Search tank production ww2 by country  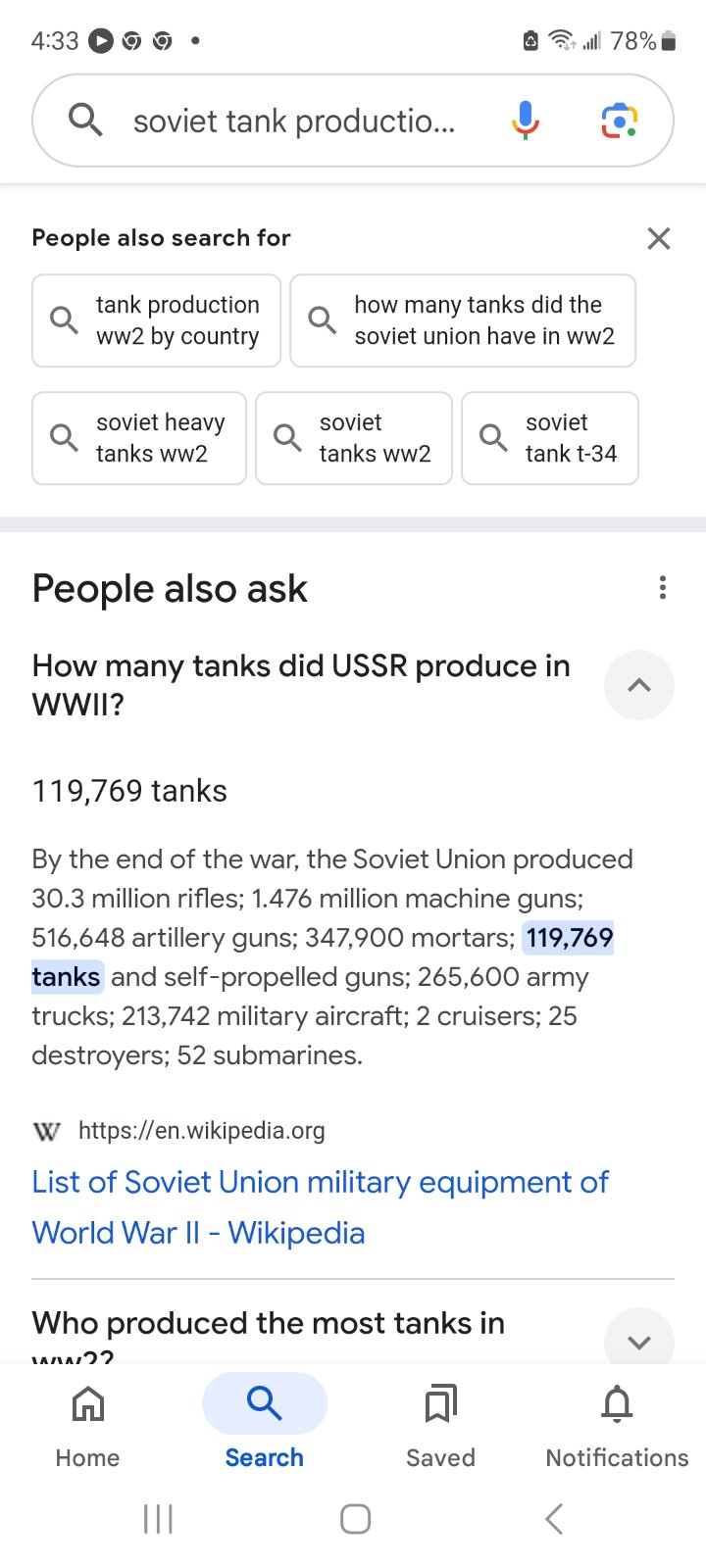(157, 320)
